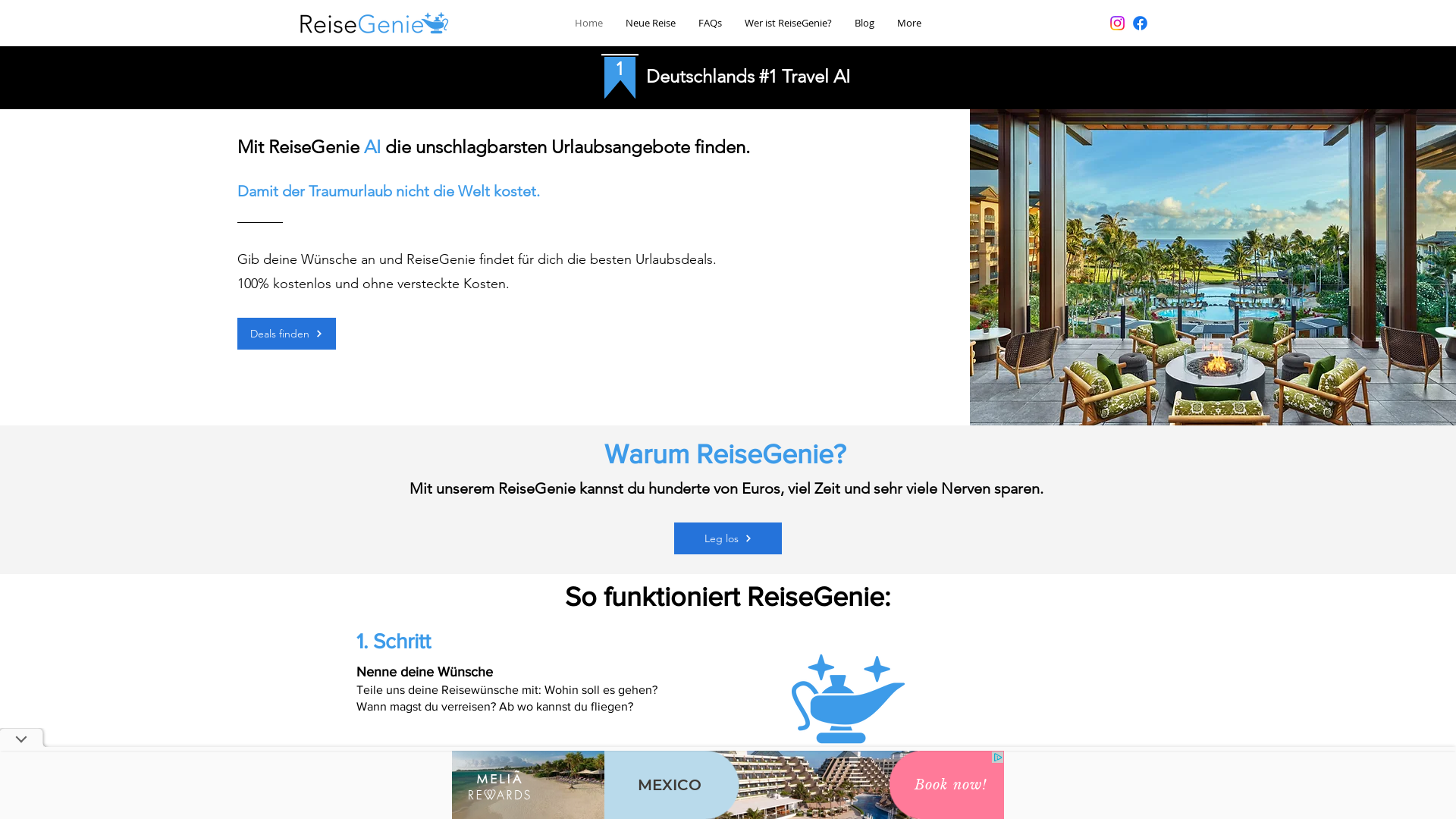Viewport: 1456px width, 819px height.
Task: Click the blue '1' ribbon badge
Action: click(x=620, y=74)
